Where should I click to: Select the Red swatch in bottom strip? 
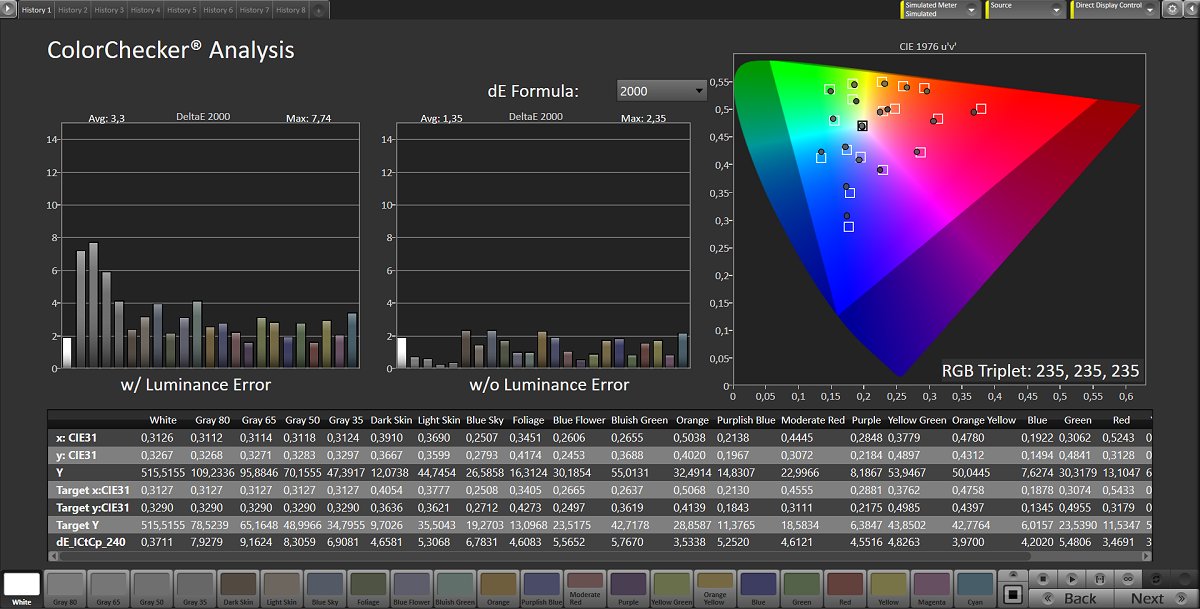tap(844, 588)
